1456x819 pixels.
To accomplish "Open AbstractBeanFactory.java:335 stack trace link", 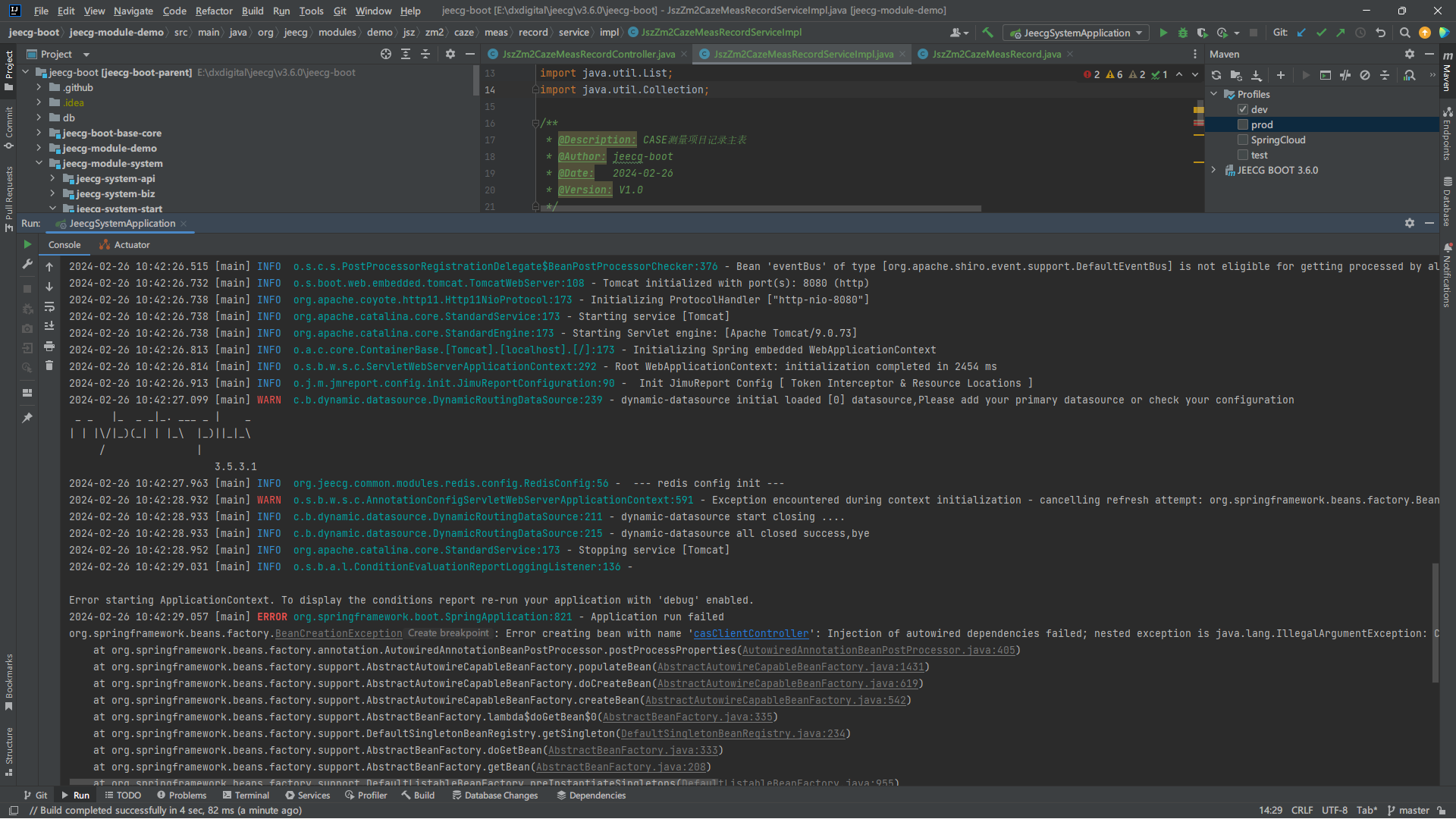I will [687, 717].
